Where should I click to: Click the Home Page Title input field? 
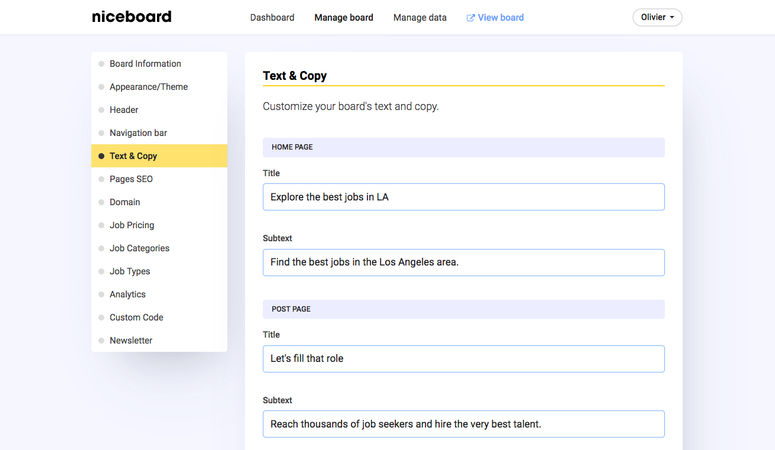click(464, 197)
